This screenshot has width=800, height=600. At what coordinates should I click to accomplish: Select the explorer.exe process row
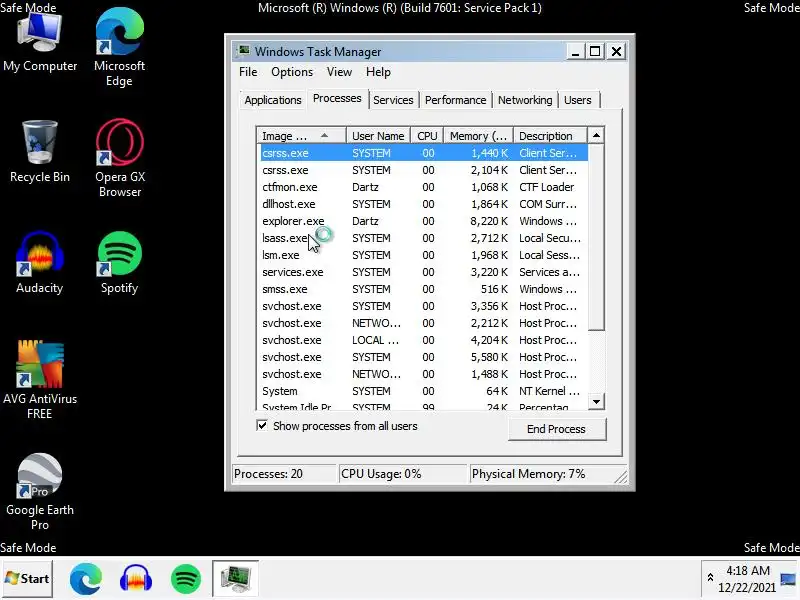pyautogui.click(x=423, y=221)
